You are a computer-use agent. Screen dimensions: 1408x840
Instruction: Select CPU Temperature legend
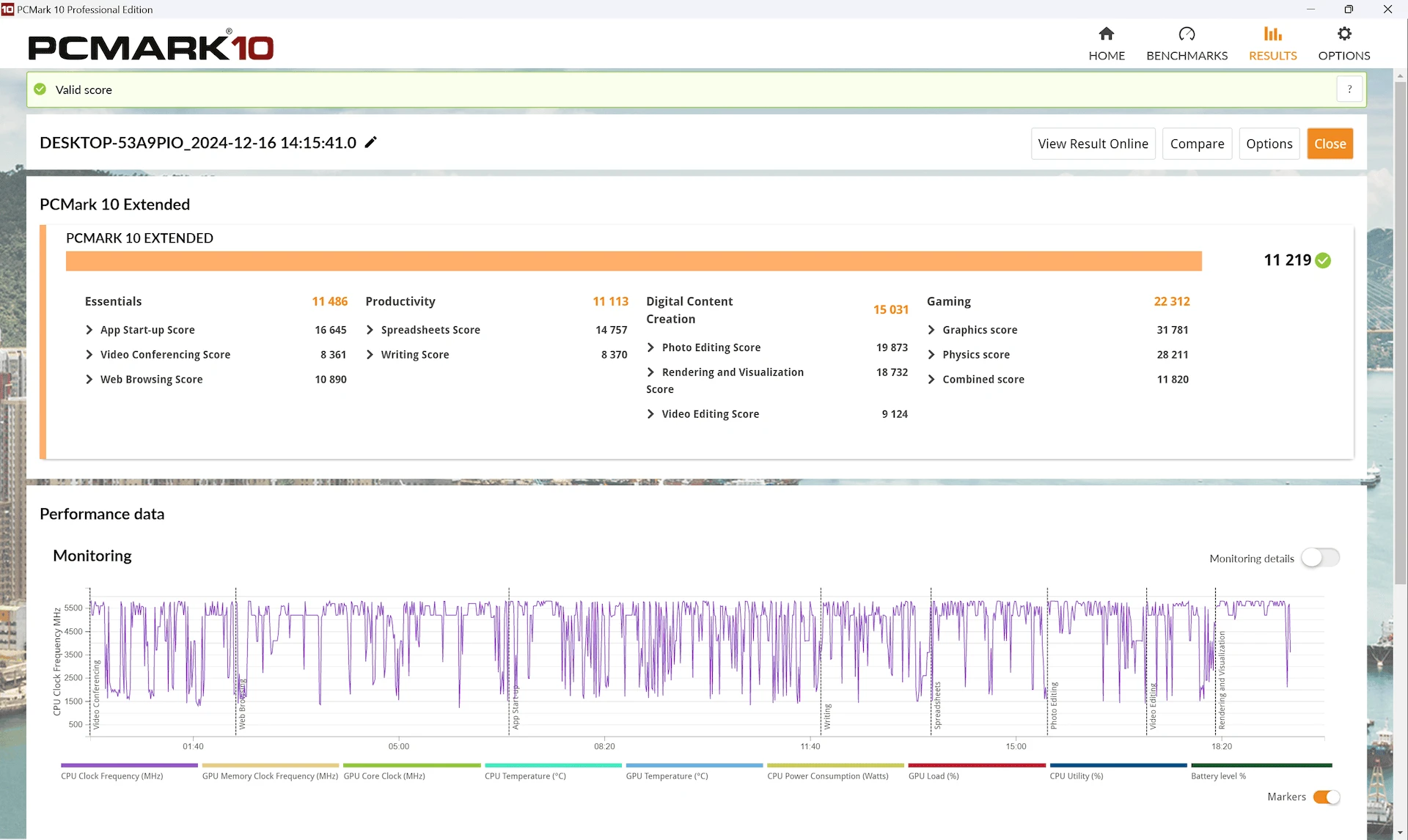[x=553, y=771]
